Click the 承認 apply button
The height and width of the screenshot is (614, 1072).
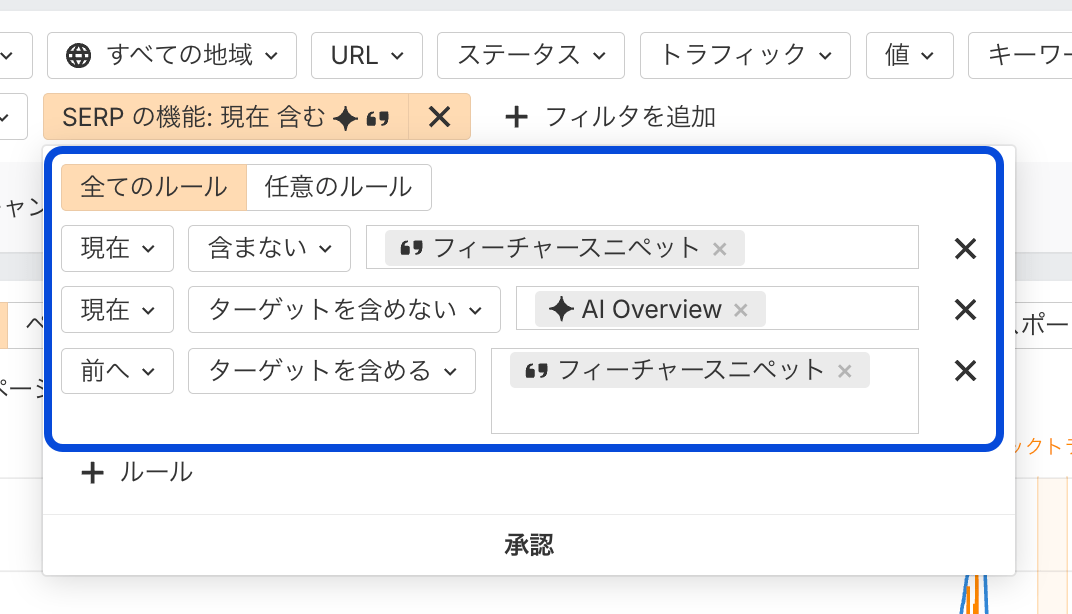(529, 545)
